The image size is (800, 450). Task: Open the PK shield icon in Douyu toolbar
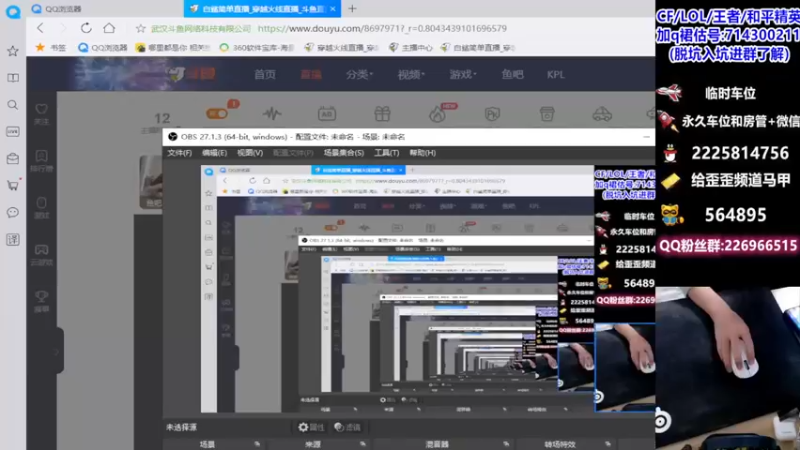point(492,114)
